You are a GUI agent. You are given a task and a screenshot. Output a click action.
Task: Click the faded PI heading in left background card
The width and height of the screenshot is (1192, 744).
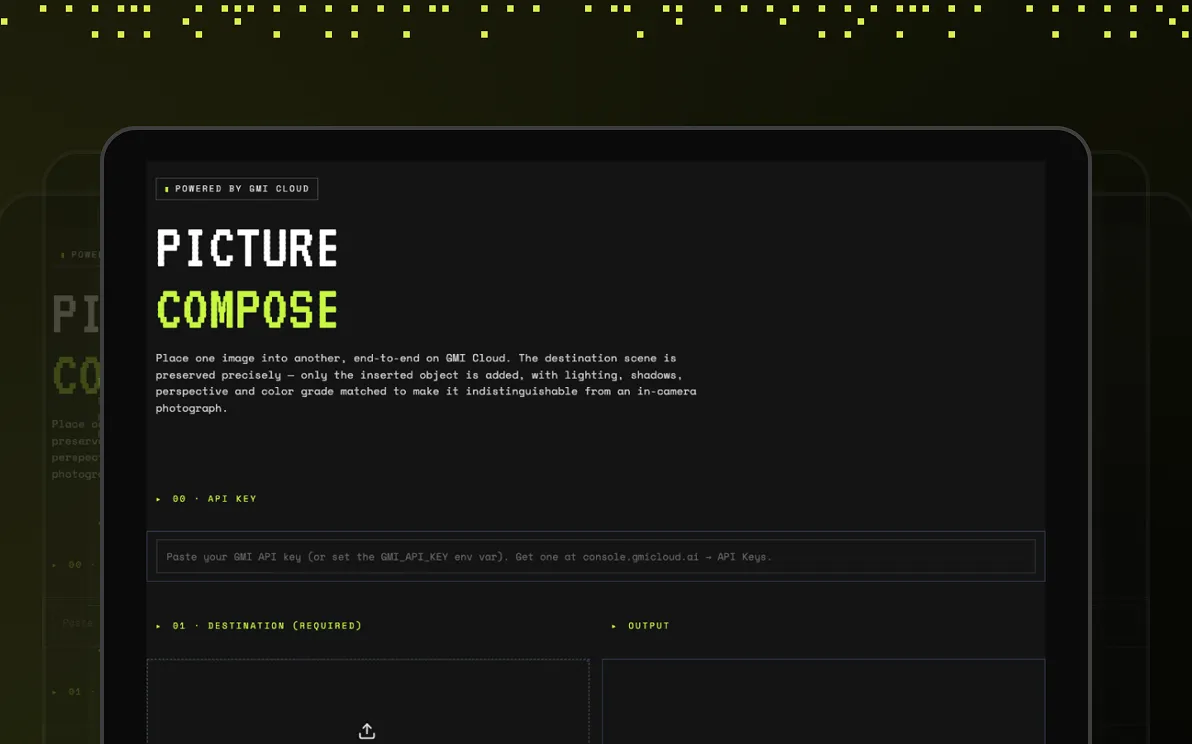click(75, 315)
